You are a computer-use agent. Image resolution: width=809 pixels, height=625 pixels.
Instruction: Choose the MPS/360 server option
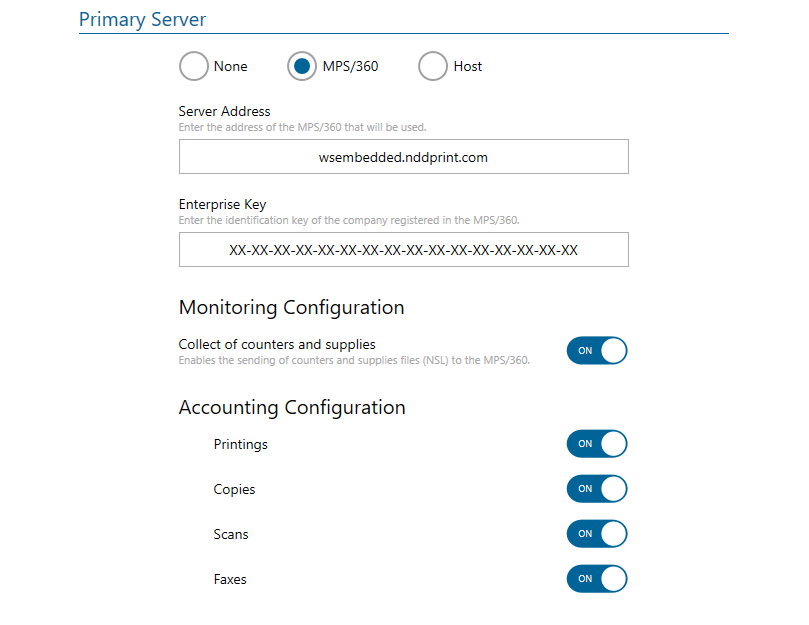(303, 67)
